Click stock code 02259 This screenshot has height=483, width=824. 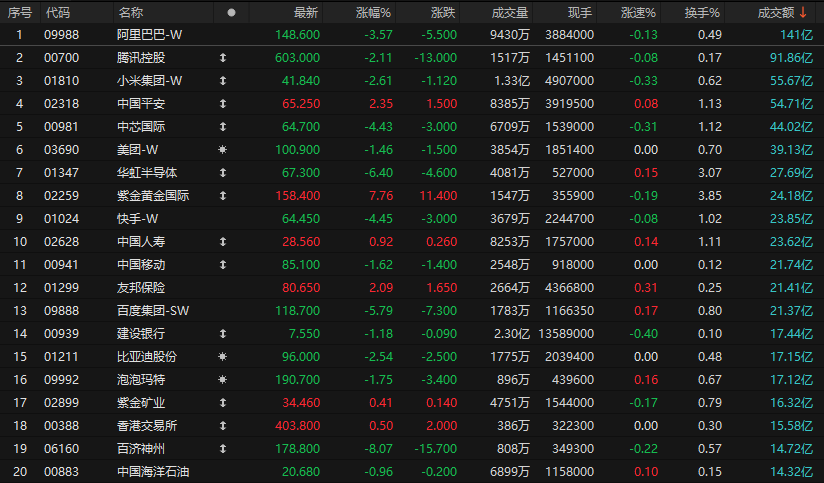point(61,196)
